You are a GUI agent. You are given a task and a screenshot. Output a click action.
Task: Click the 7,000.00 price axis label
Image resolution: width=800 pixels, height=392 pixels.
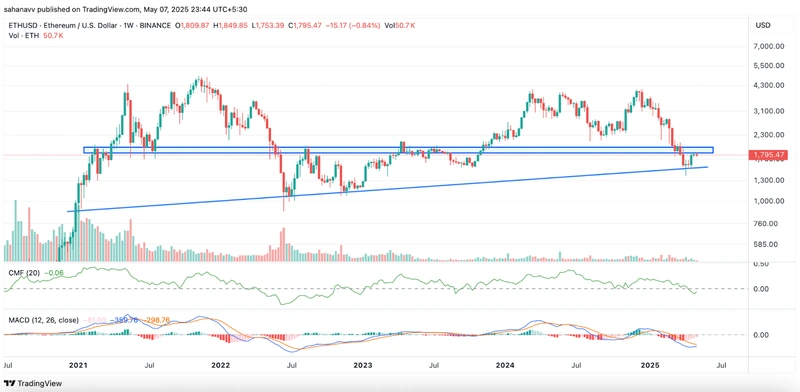pyautogui.click(x=769, y=46)
